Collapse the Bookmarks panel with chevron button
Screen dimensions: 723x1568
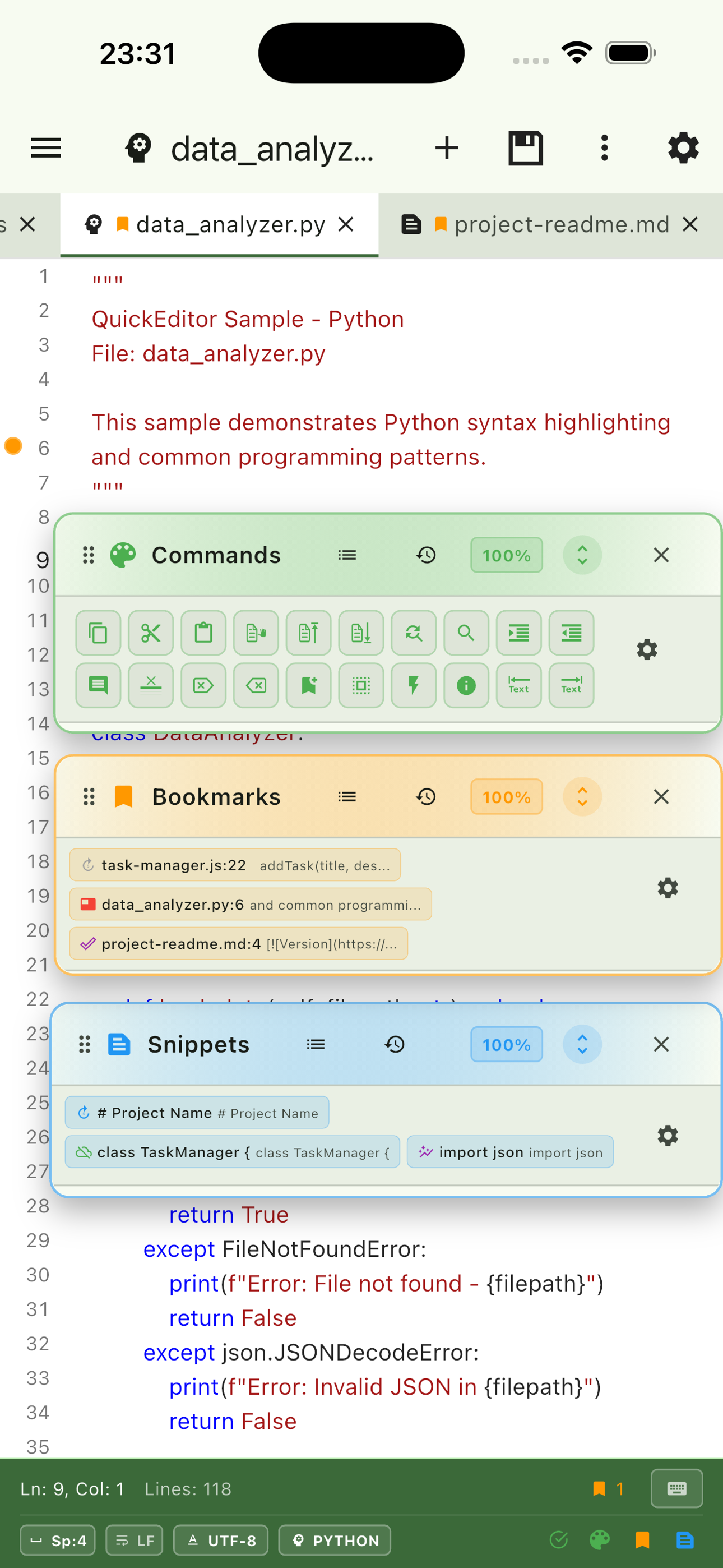point(582,797)
